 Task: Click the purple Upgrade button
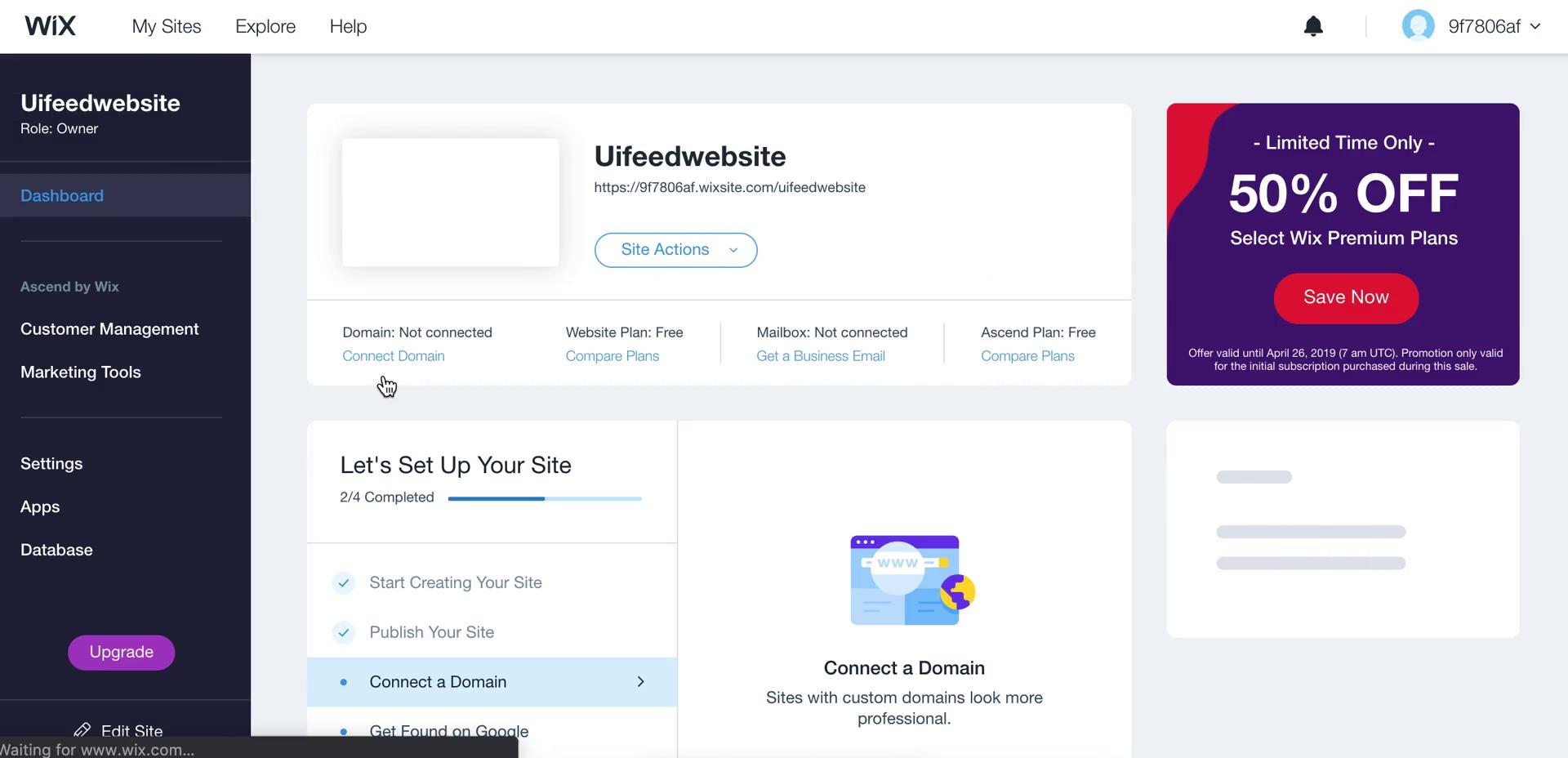coord(121,653)
